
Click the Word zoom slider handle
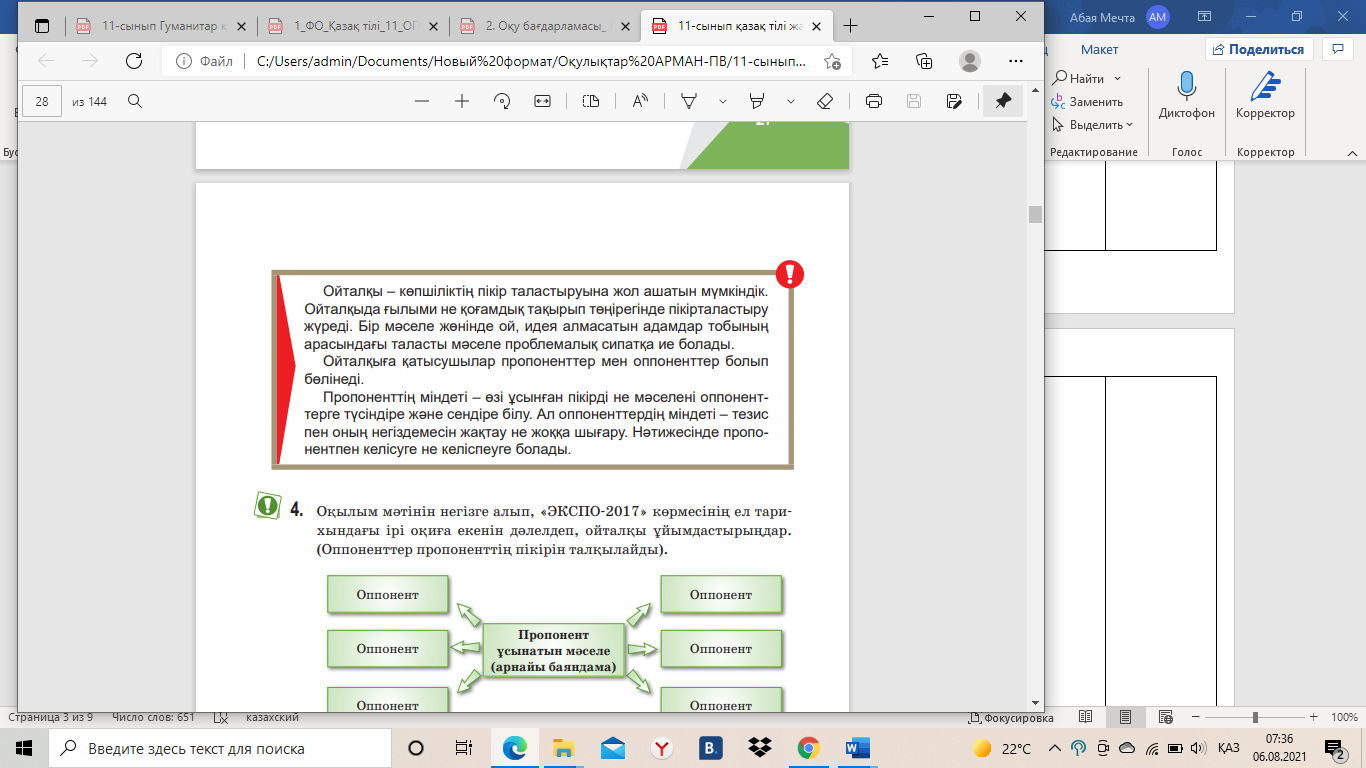[1255, 718]
